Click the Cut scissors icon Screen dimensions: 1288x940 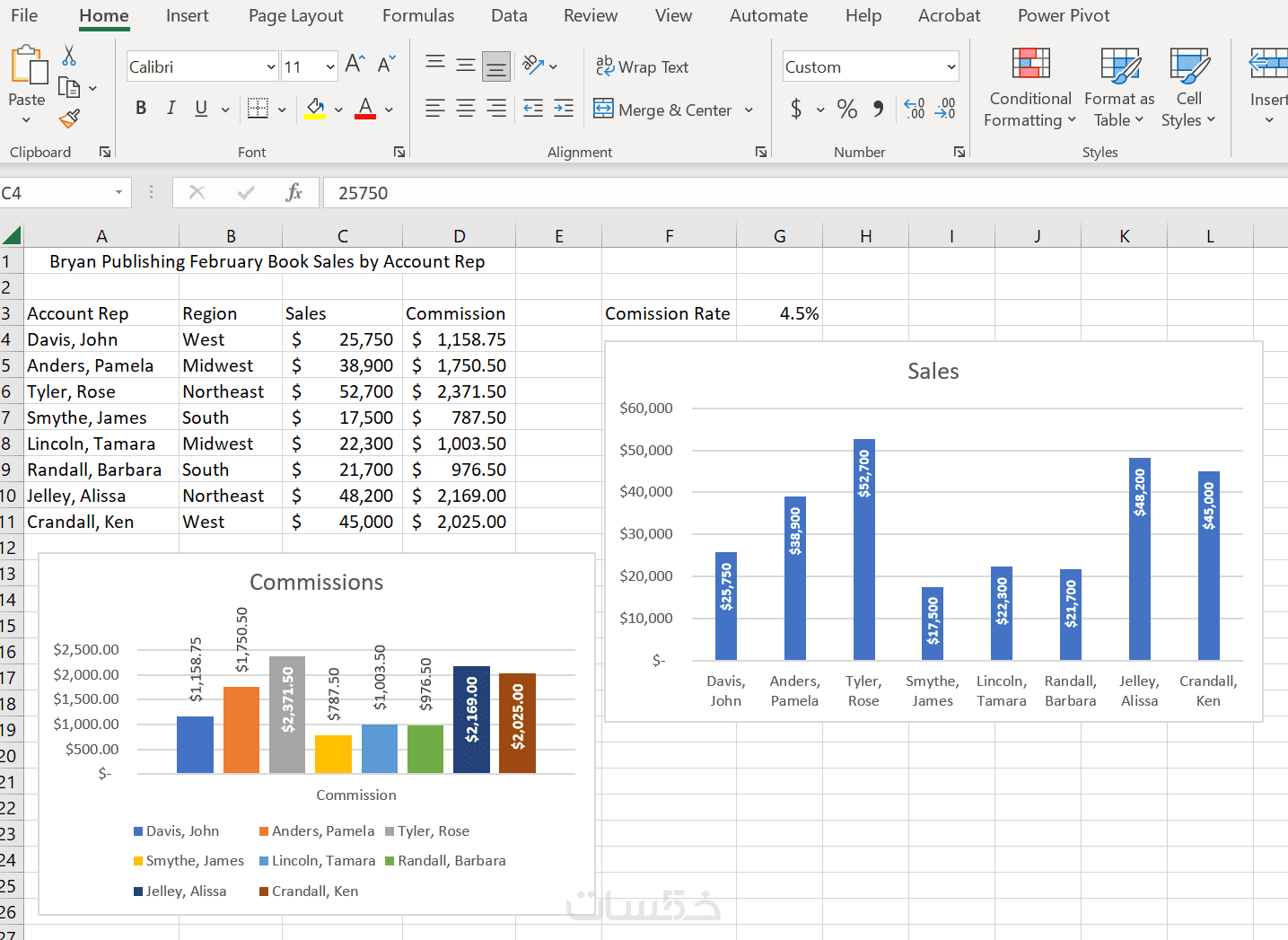(x=69, y=56)
